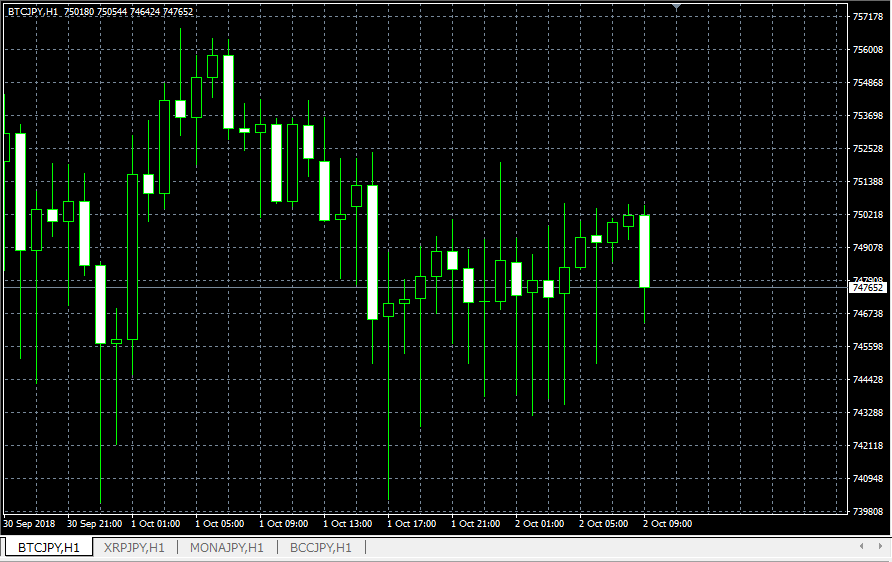Click the 1 Oct 13:00 time label

348,523
